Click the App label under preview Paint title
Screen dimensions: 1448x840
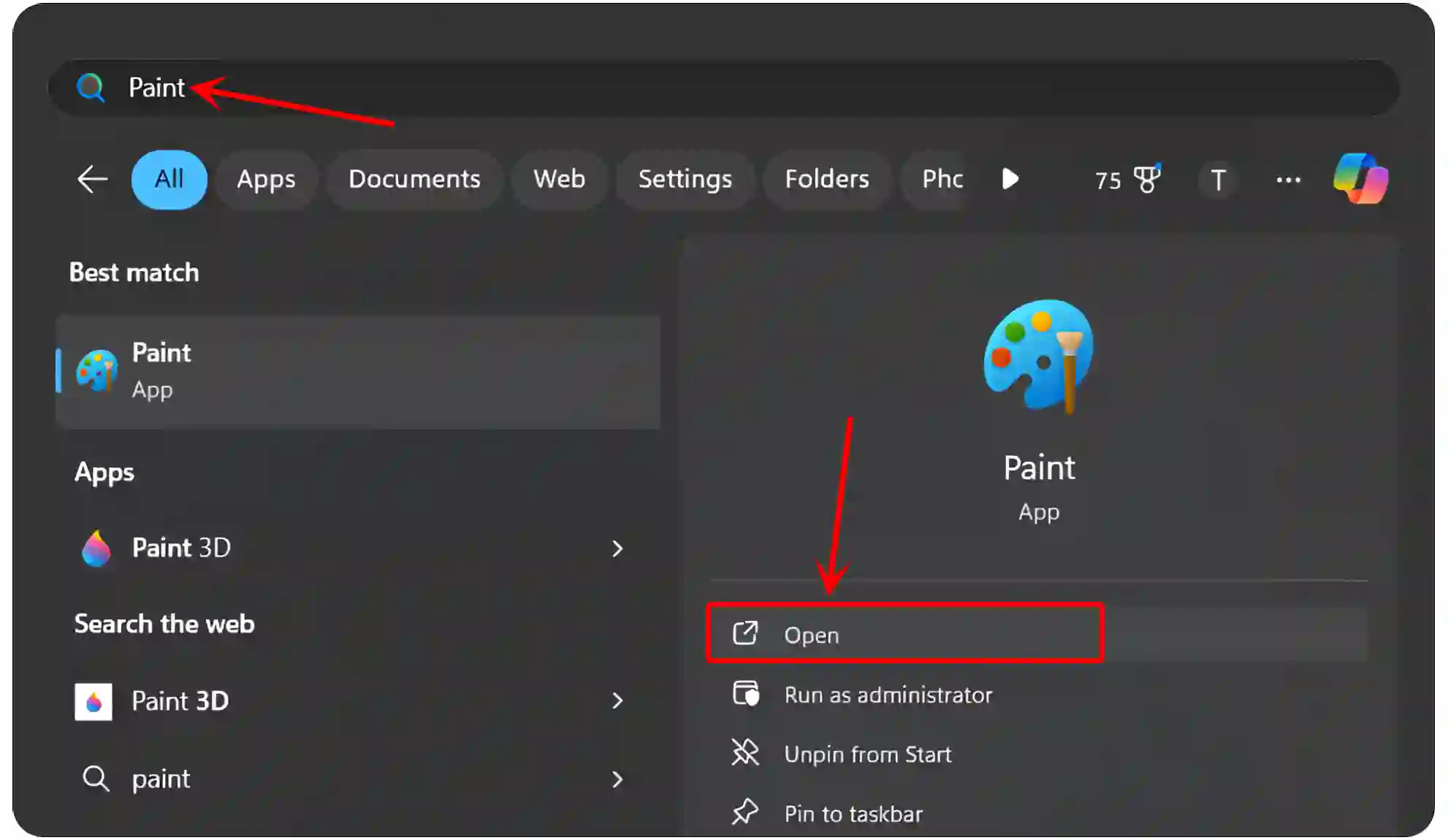pos(1039,512)
